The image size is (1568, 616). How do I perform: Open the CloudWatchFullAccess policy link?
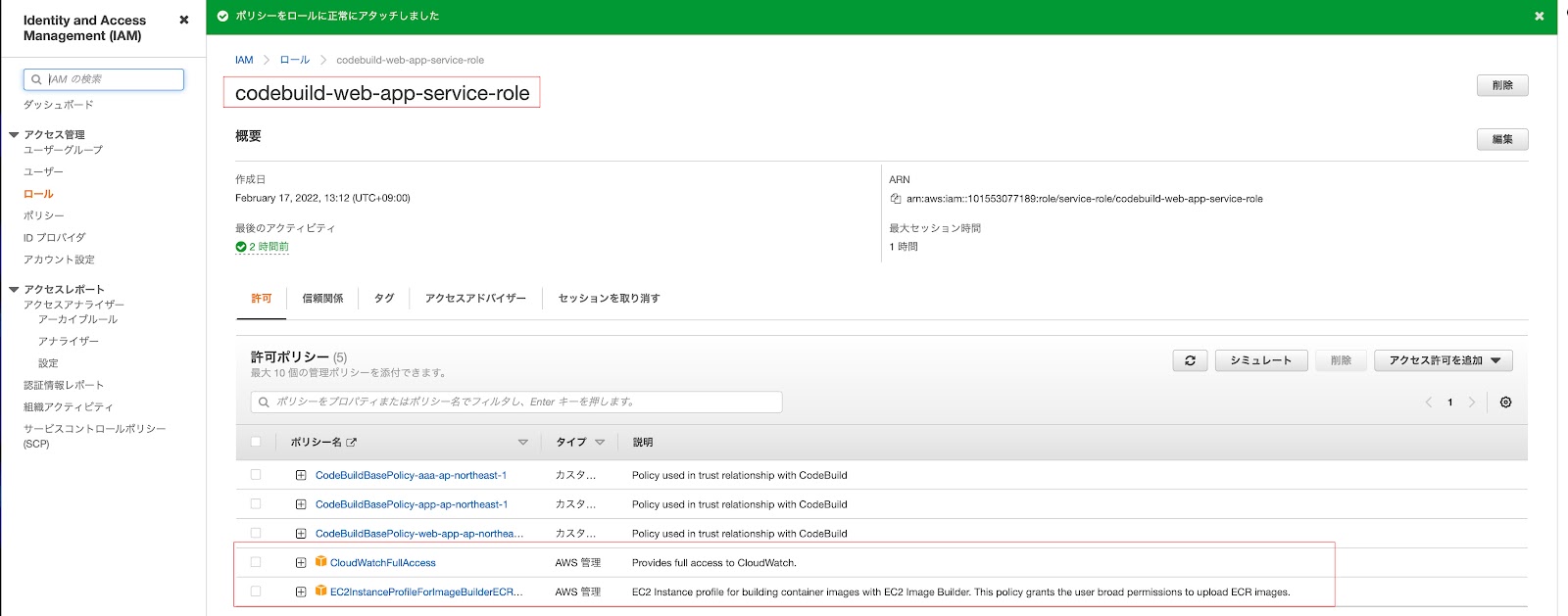(383, 563)
